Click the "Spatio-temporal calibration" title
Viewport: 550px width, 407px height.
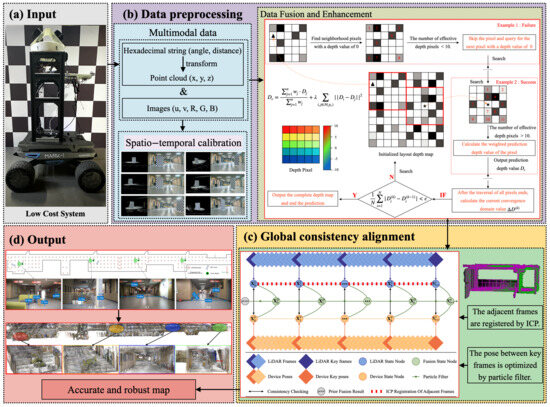(x=183, y=143)
